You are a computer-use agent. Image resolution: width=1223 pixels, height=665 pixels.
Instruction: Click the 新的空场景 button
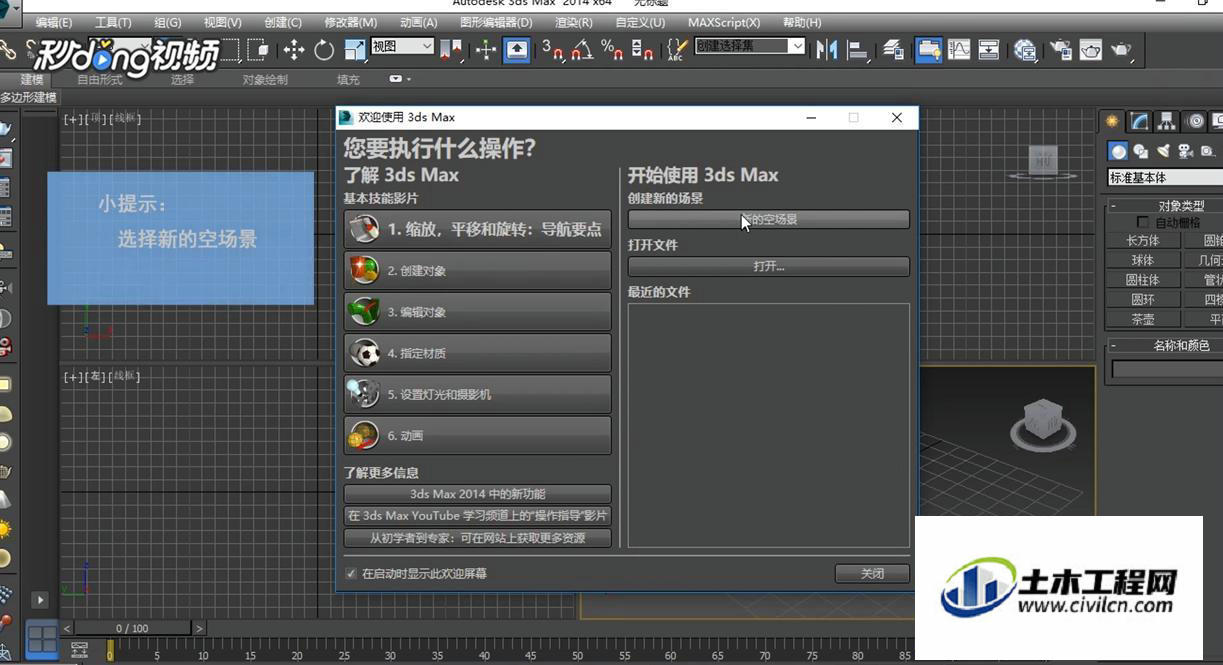tap(768, 219)
